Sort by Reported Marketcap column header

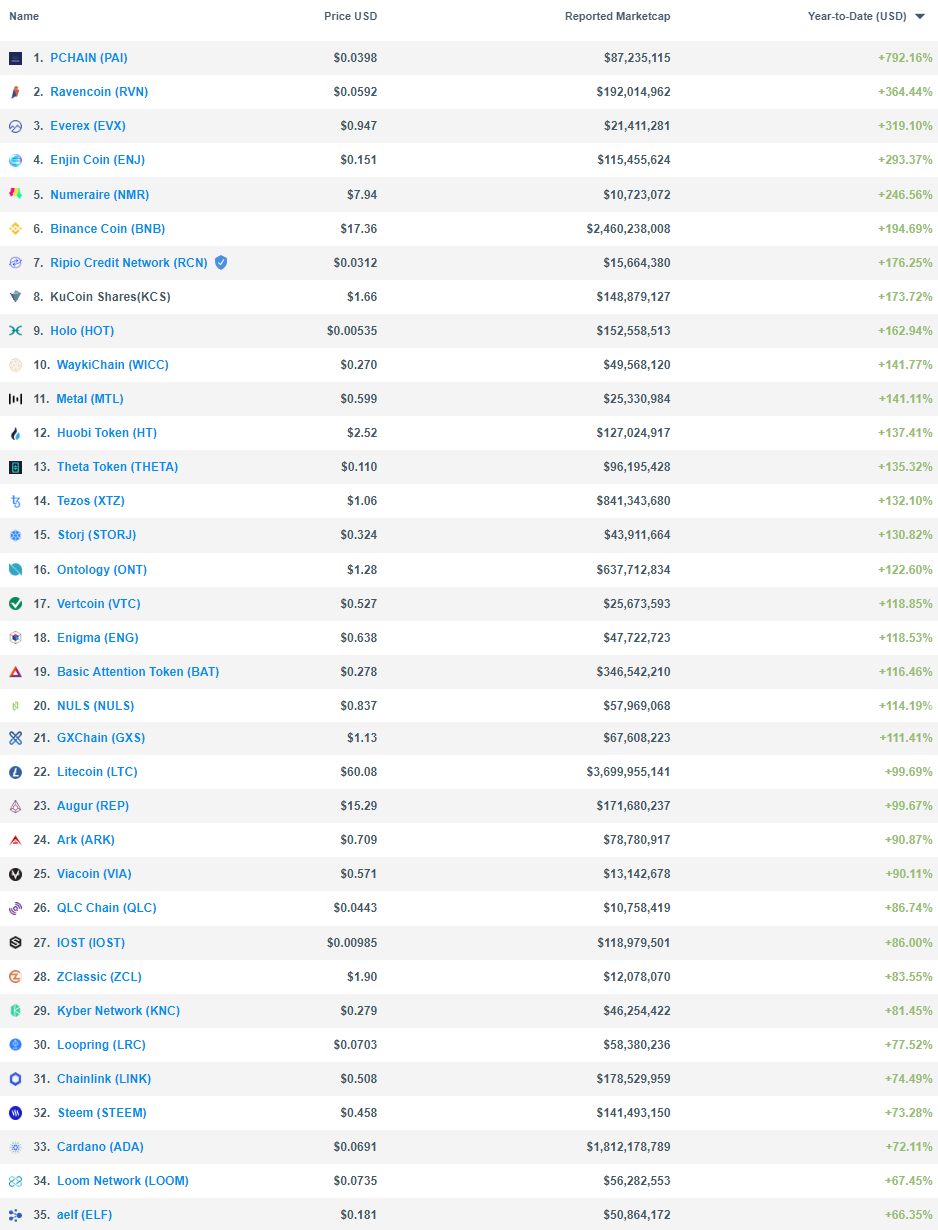pos(617,16)
